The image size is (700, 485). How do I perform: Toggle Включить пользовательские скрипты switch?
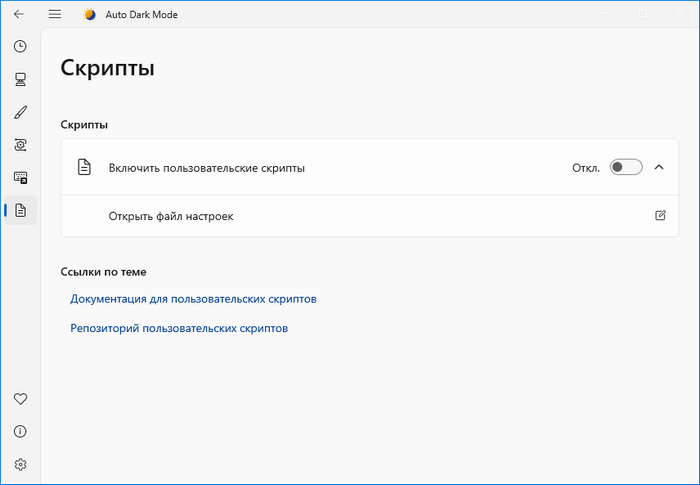(626, 167)
